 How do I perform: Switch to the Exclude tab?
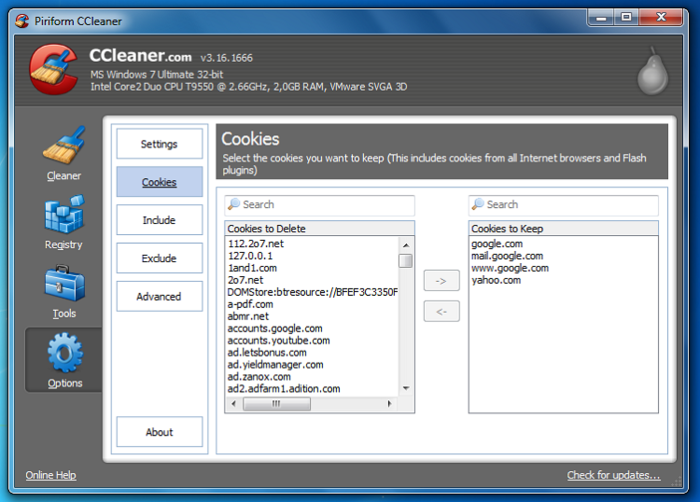(159, 258)
